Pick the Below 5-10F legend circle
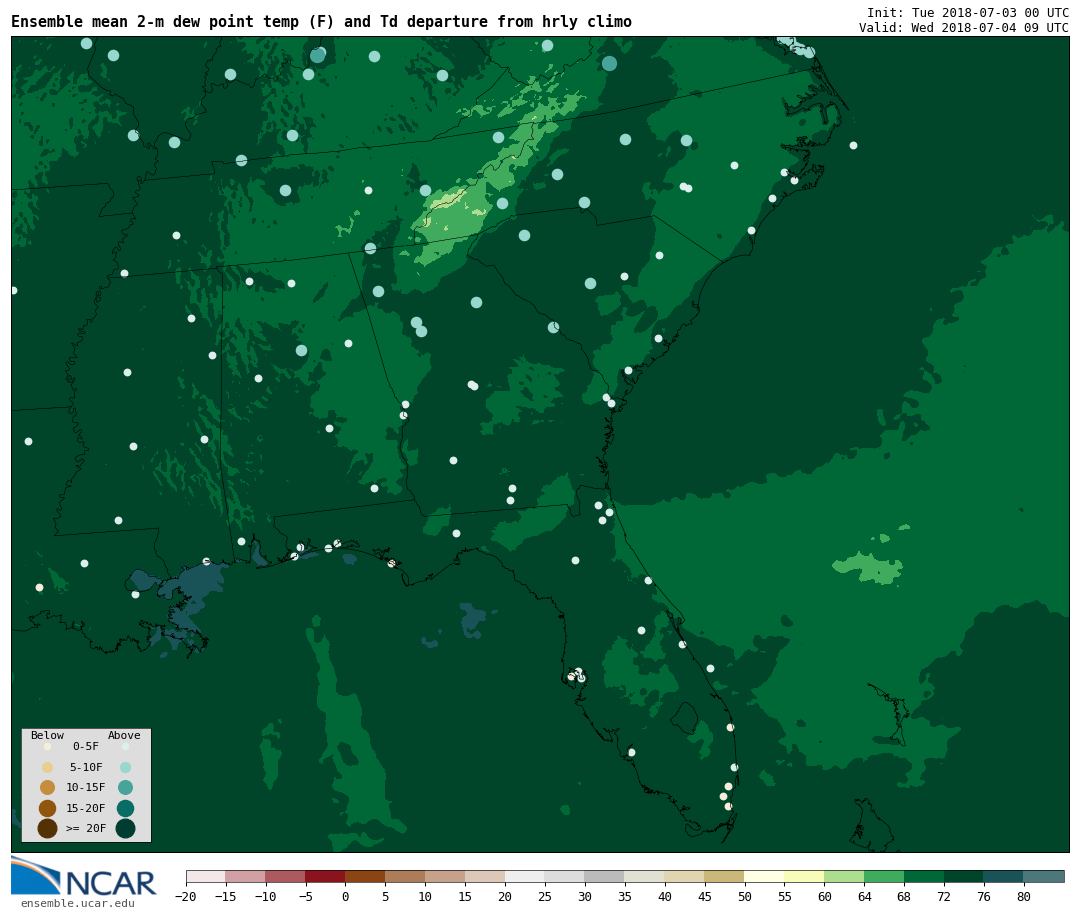The width and height of the screenshot is (1080, 915). tap(47, 767)
